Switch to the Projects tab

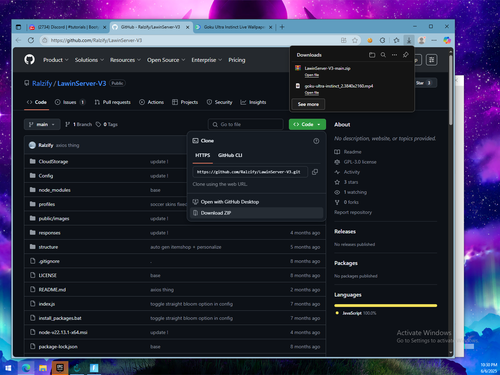coord(185,102)
